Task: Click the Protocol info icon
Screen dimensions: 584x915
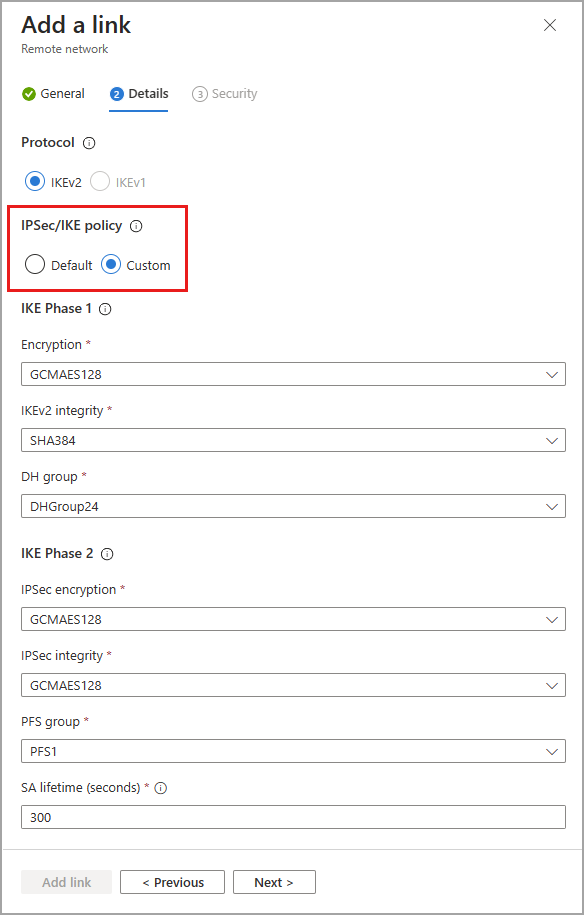Action: click(x=92, y=143)
